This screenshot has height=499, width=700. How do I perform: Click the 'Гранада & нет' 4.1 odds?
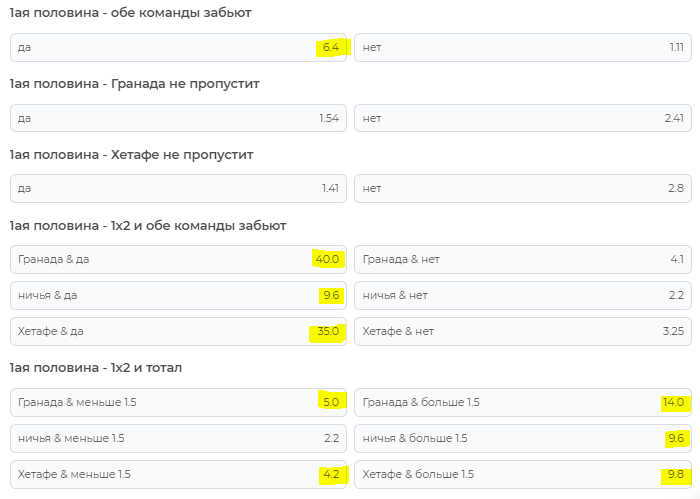(x=522, y=259)
